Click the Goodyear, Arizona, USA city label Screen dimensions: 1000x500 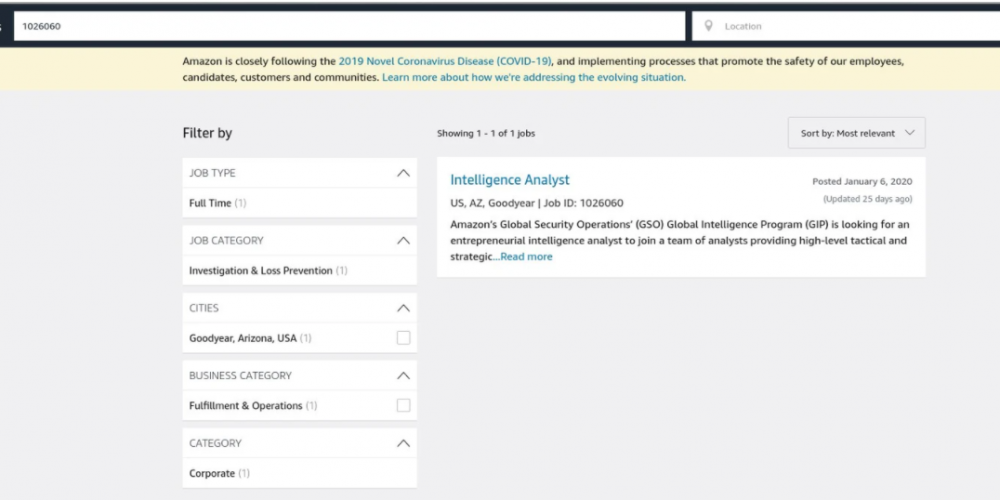(242, 338)
